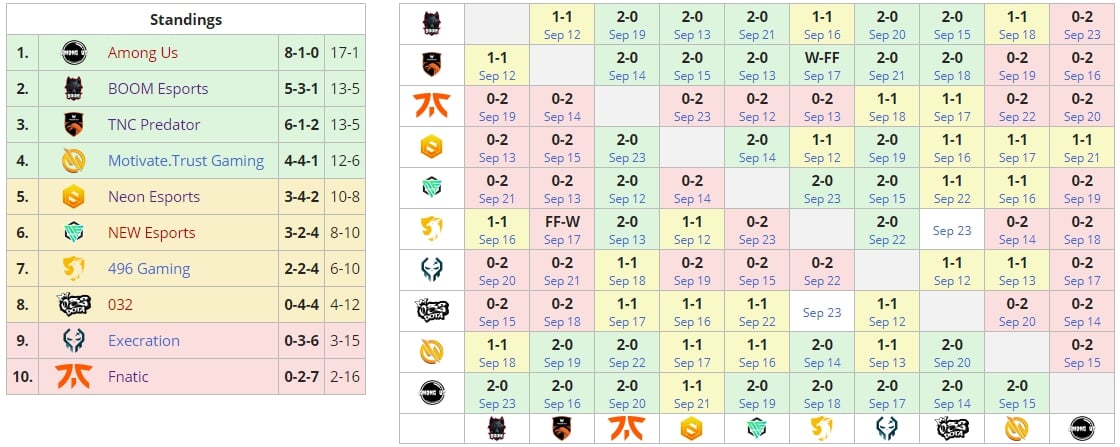Image resolution: width=1120 pixels, height=447 pixels.
Task: Click the W-FF Sep 17 result cell
Action: [822, 66]
